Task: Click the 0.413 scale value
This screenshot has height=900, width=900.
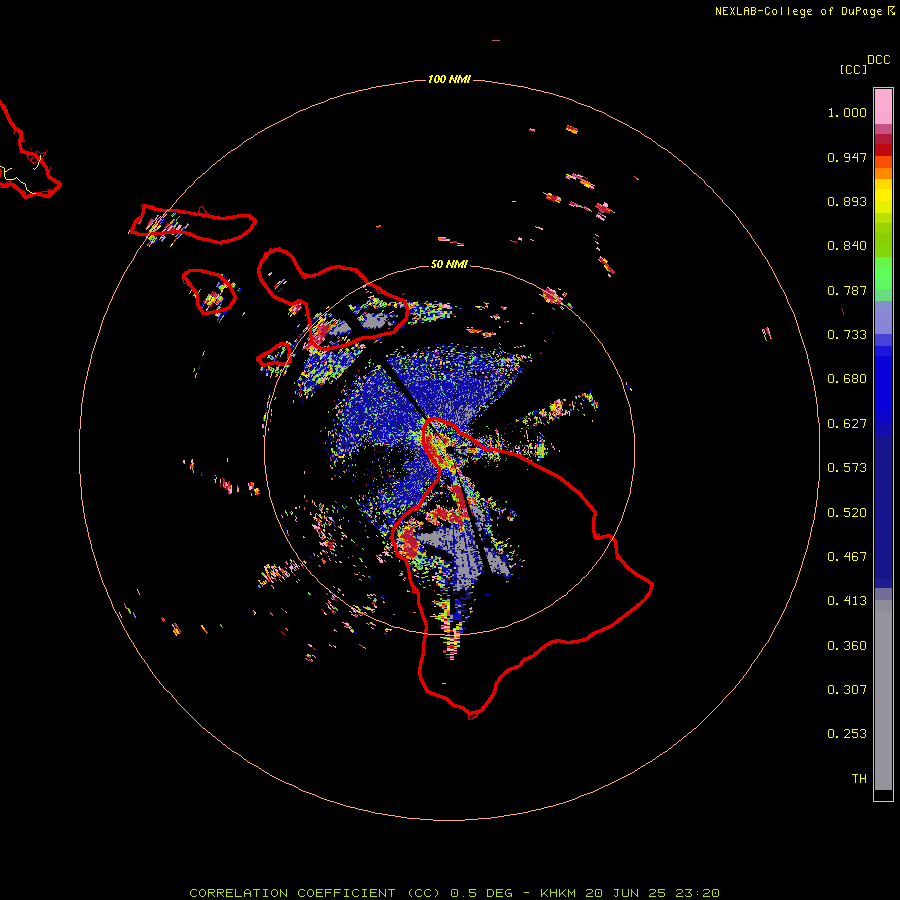Action: pos(847,601)
